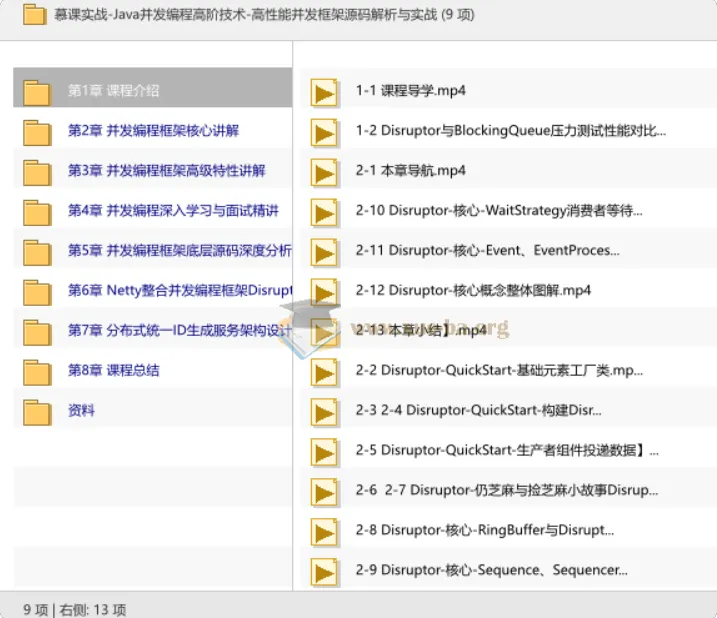Select file 2-11 Disruptor-核心-Event、EventProces
Image resolution: width=717 pixels, height=618 pixels.
pos(487,250)
